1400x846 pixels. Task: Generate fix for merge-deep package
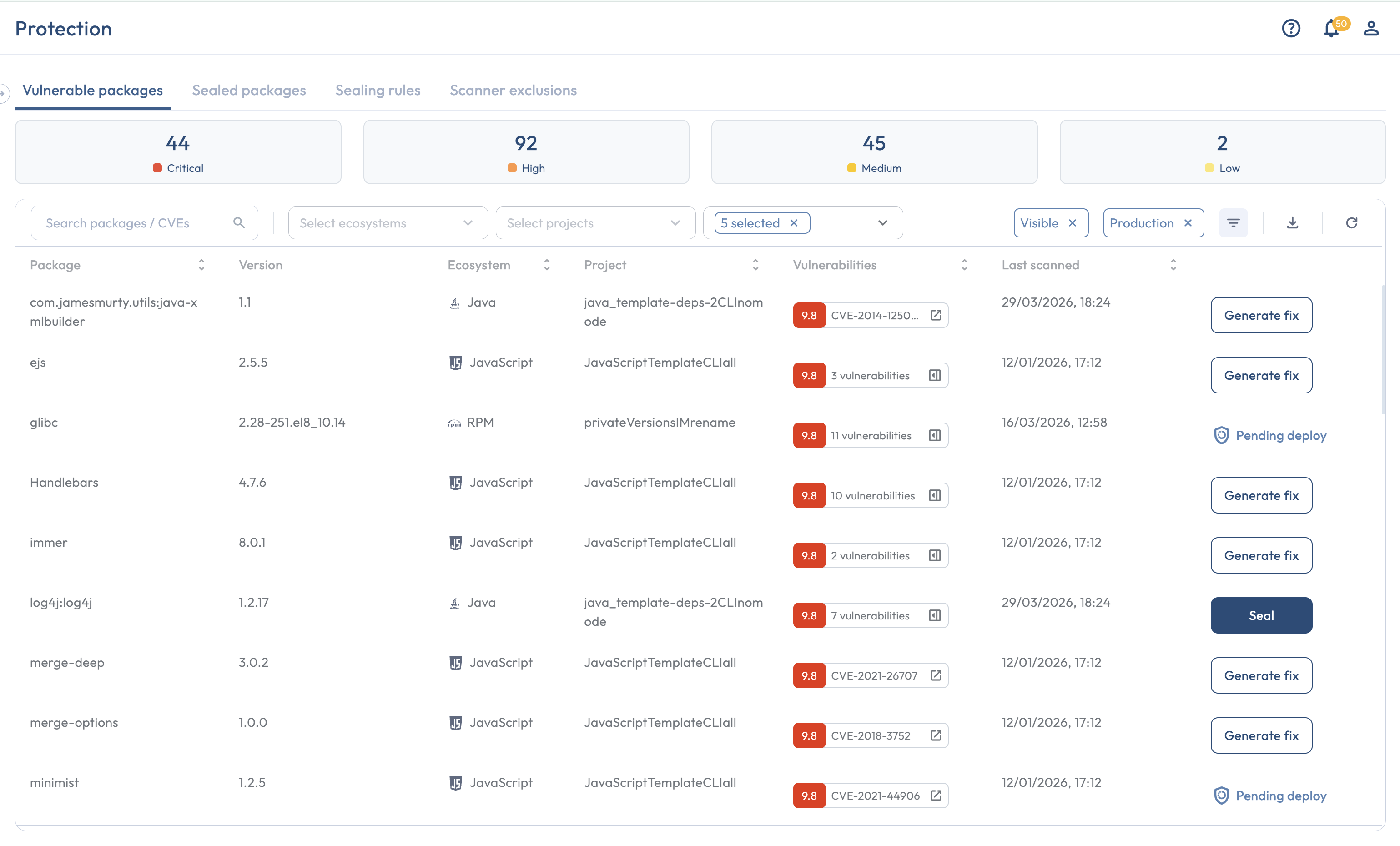(1261, 675)
